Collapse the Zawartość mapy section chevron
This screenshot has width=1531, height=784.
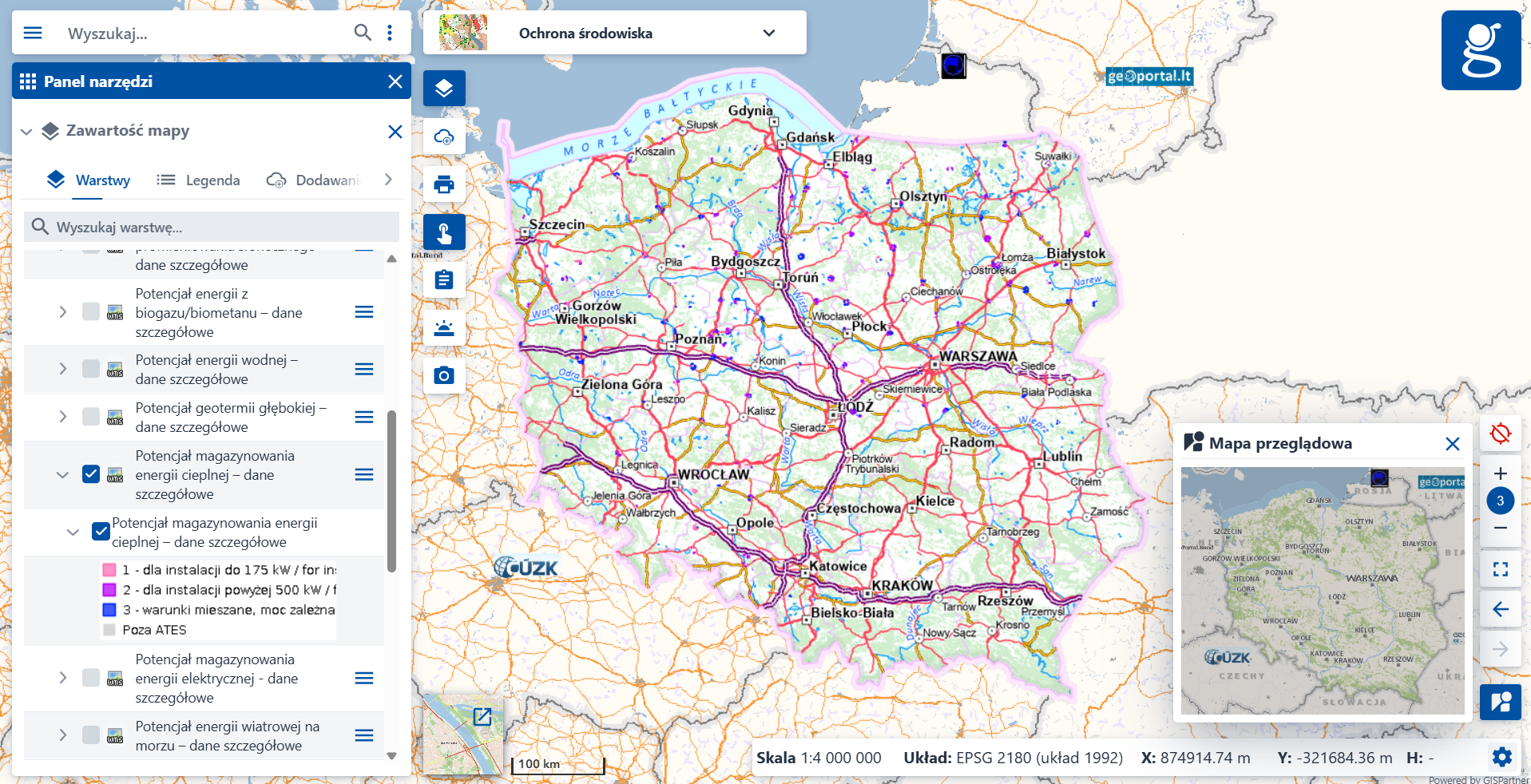pos(26,131)
